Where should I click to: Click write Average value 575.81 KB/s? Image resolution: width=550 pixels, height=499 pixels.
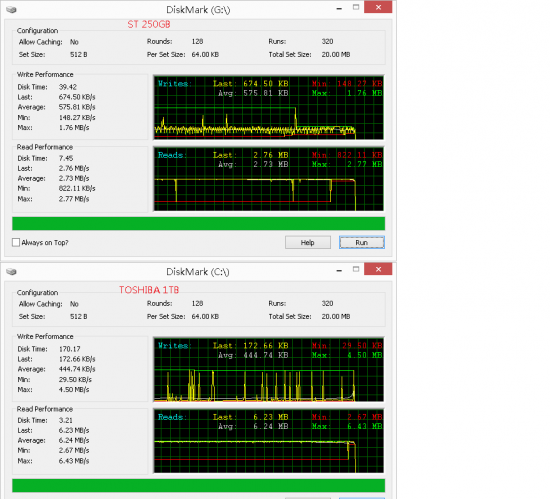coord(77,107)
